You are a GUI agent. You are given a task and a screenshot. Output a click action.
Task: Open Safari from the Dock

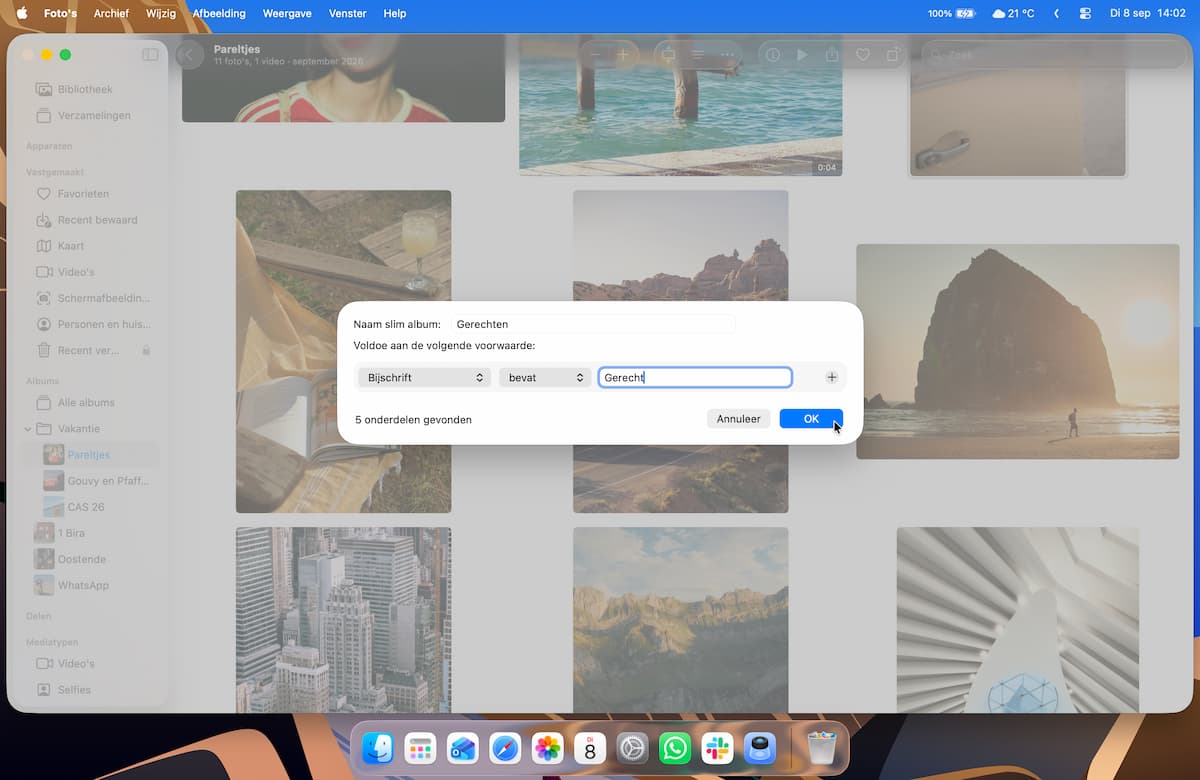tap(505, 748)
